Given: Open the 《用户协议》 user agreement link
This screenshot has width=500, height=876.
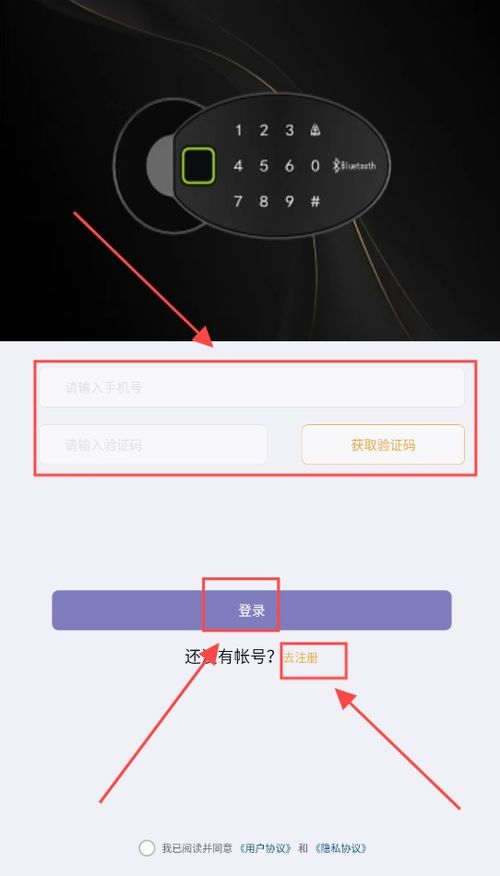Looking at the screenshot, I should tap(266, 848).
